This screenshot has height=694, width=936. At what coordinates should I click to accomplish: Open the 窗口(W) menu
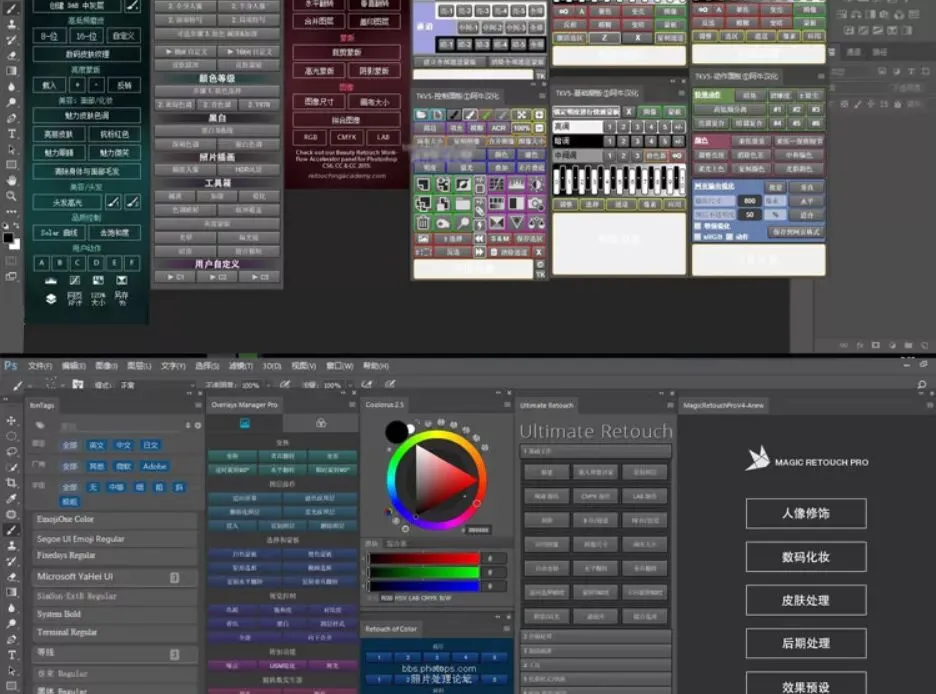(340, 366)
